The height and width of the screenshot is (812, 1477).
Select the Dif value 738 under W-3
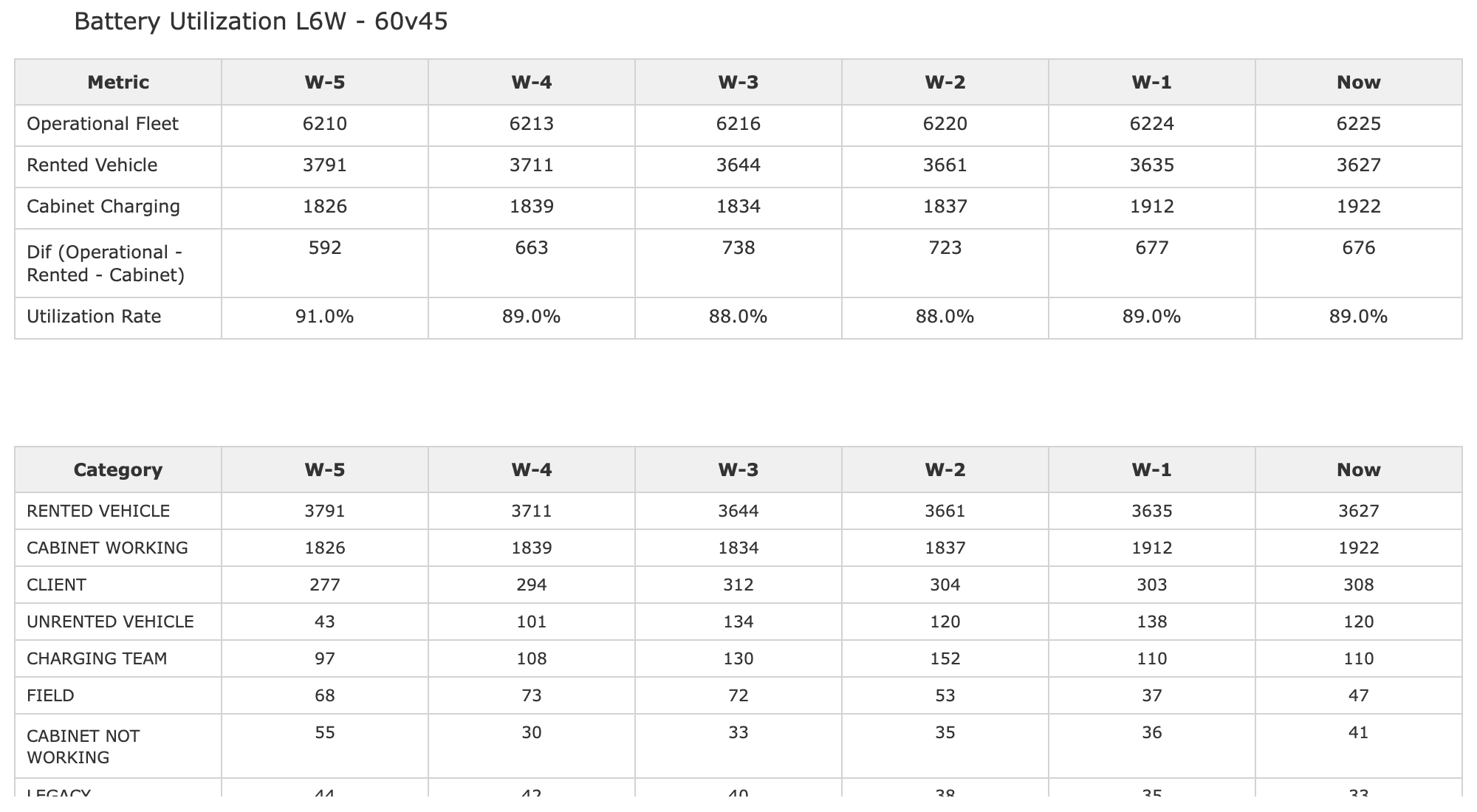tap(738, 247)
